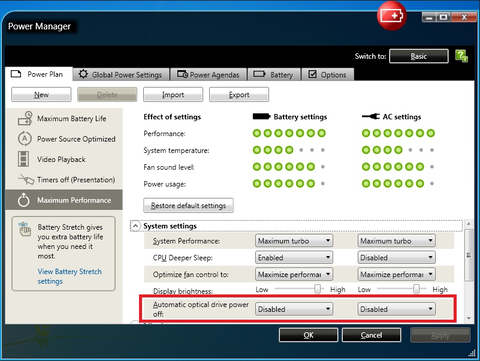Click the scrollbar down arrow
The image size is (480, 361).
coord(469,318)
